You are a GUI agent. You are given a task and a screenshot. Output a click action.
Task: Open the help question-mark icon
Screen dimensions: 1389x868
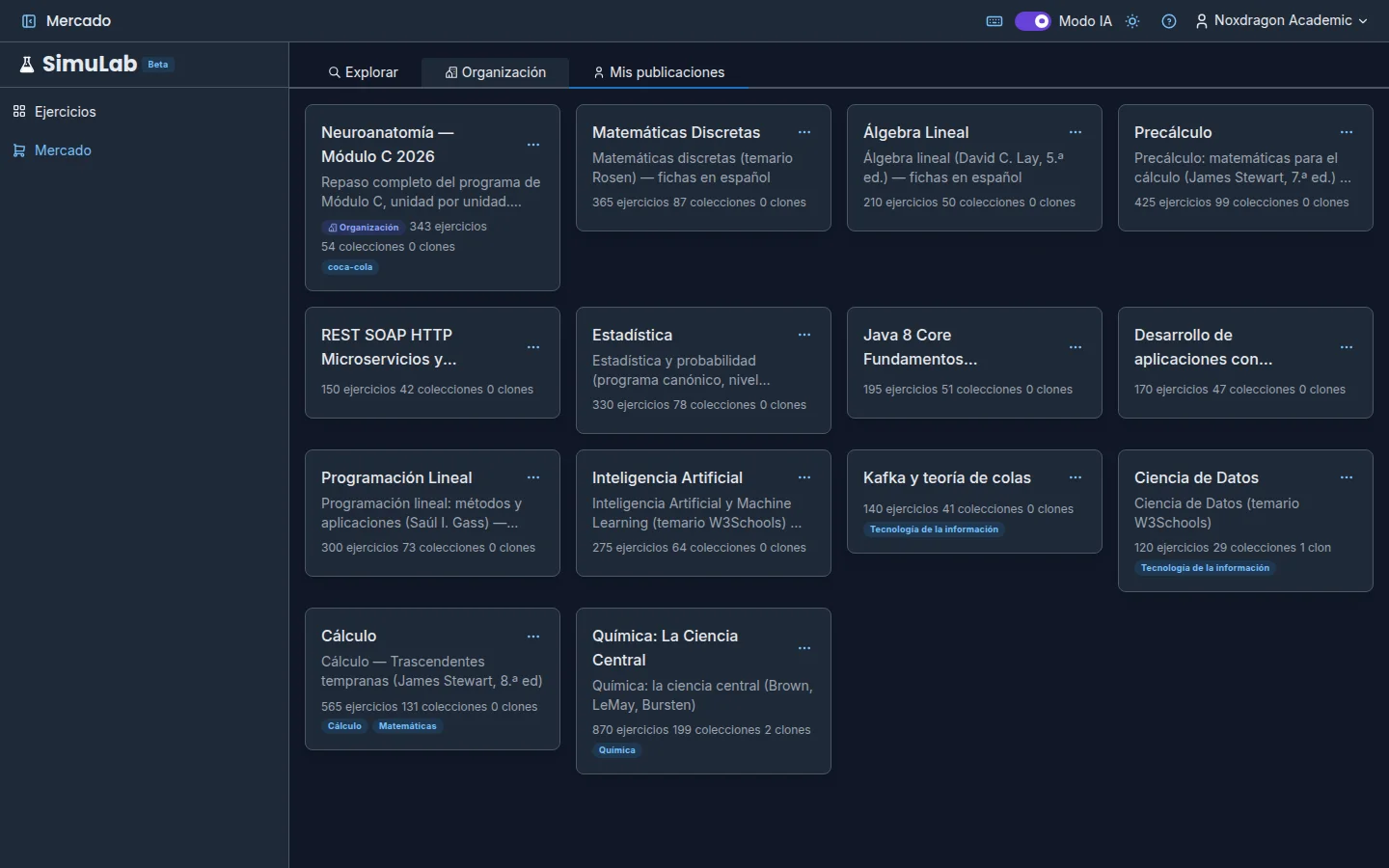pos(1169,21)
